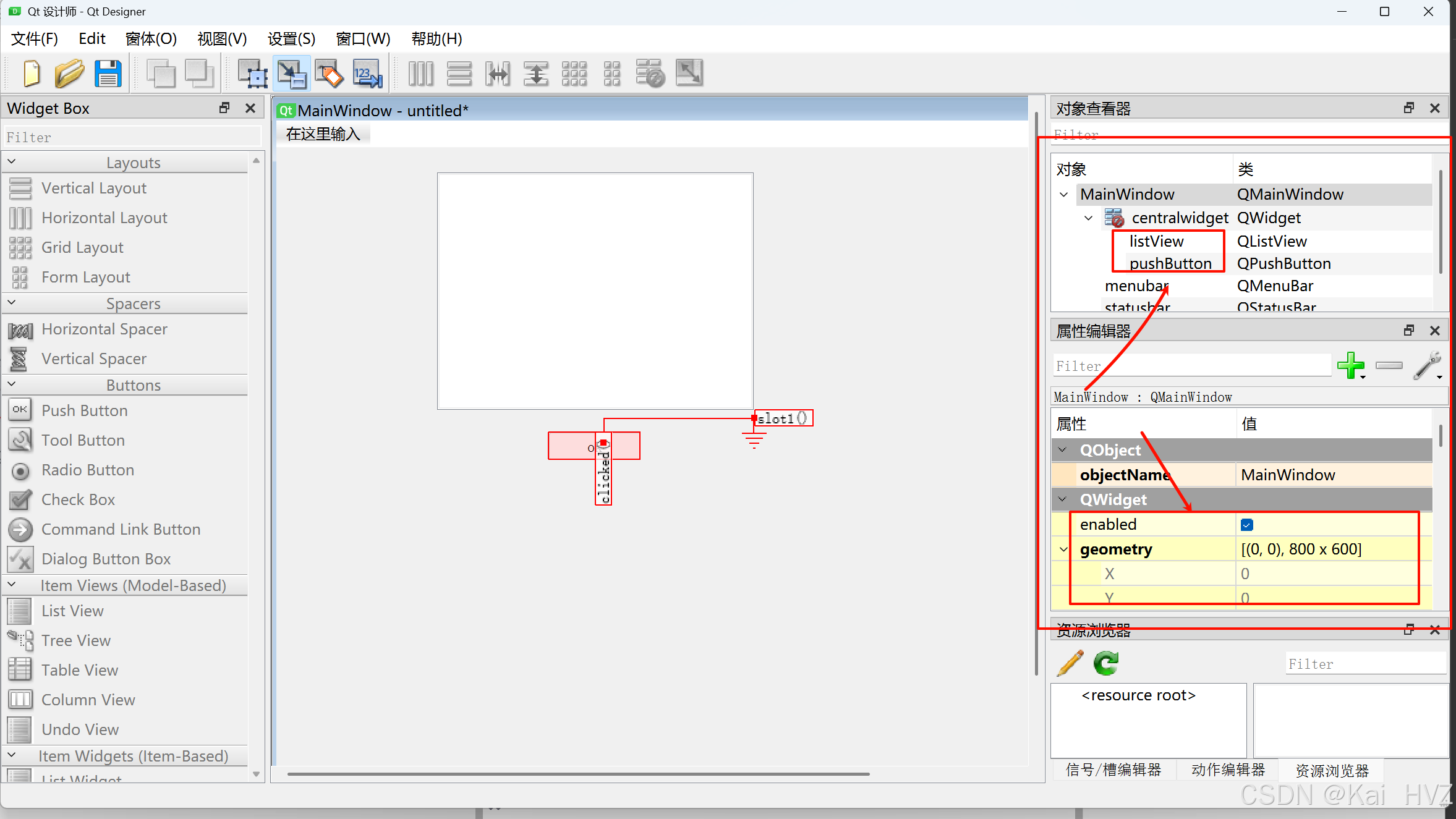Open the 窗体(O) menu

(x=151, y=39)
